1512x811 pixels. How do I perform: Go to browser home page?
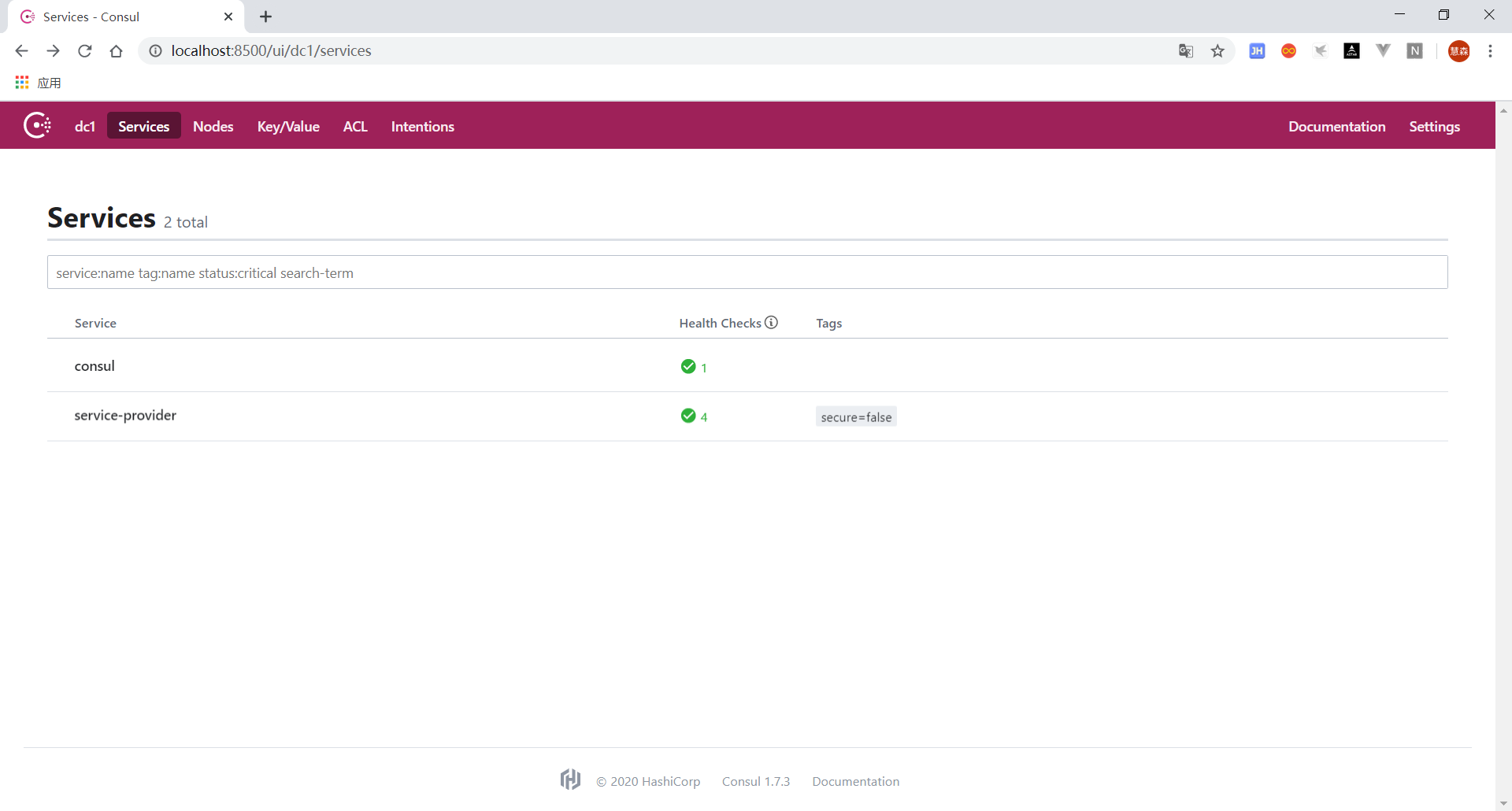coord(117,51)
